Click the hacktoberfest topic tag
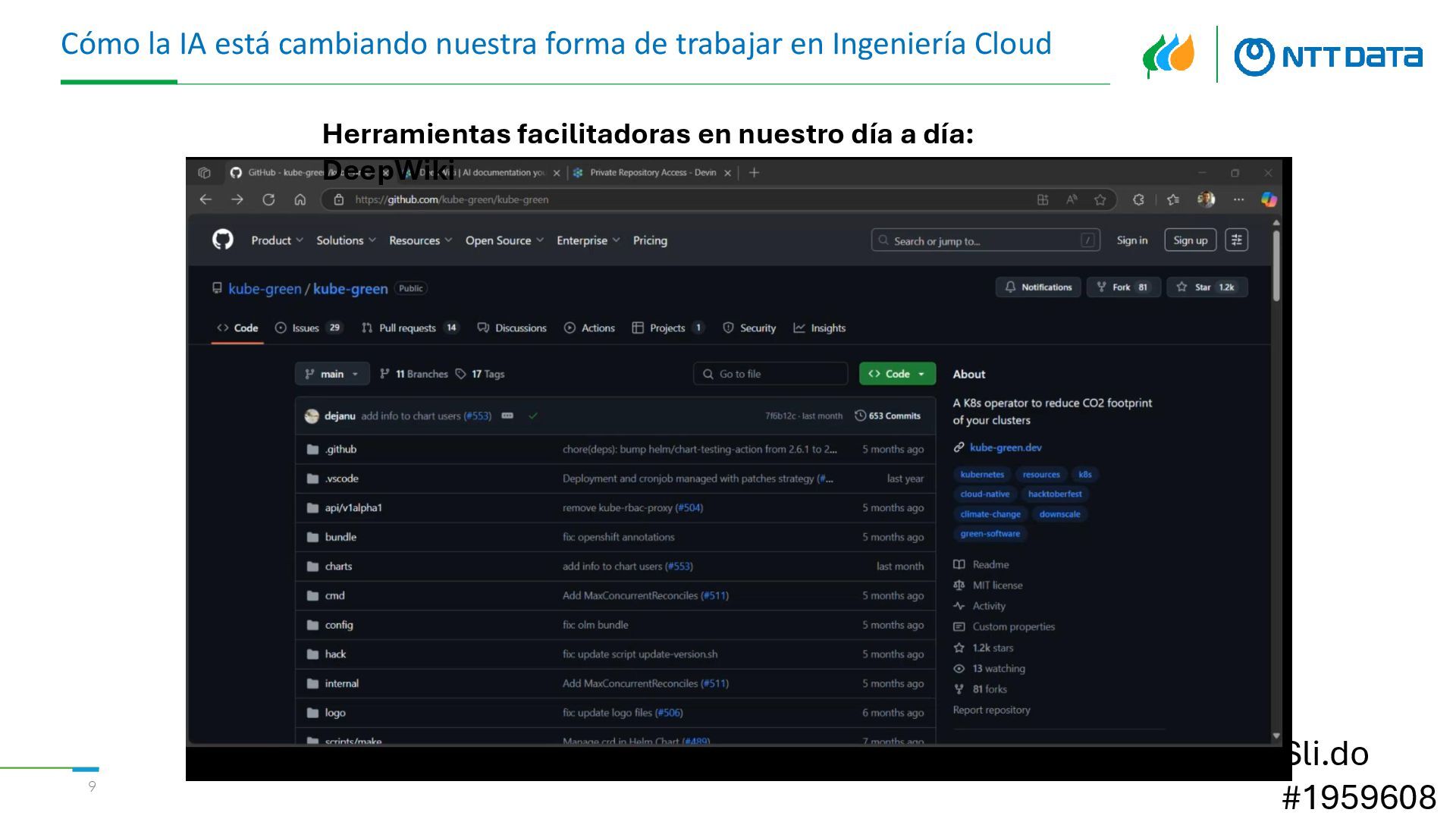Viewport: 1456px width, 819px height. (x=1055, y=494)
